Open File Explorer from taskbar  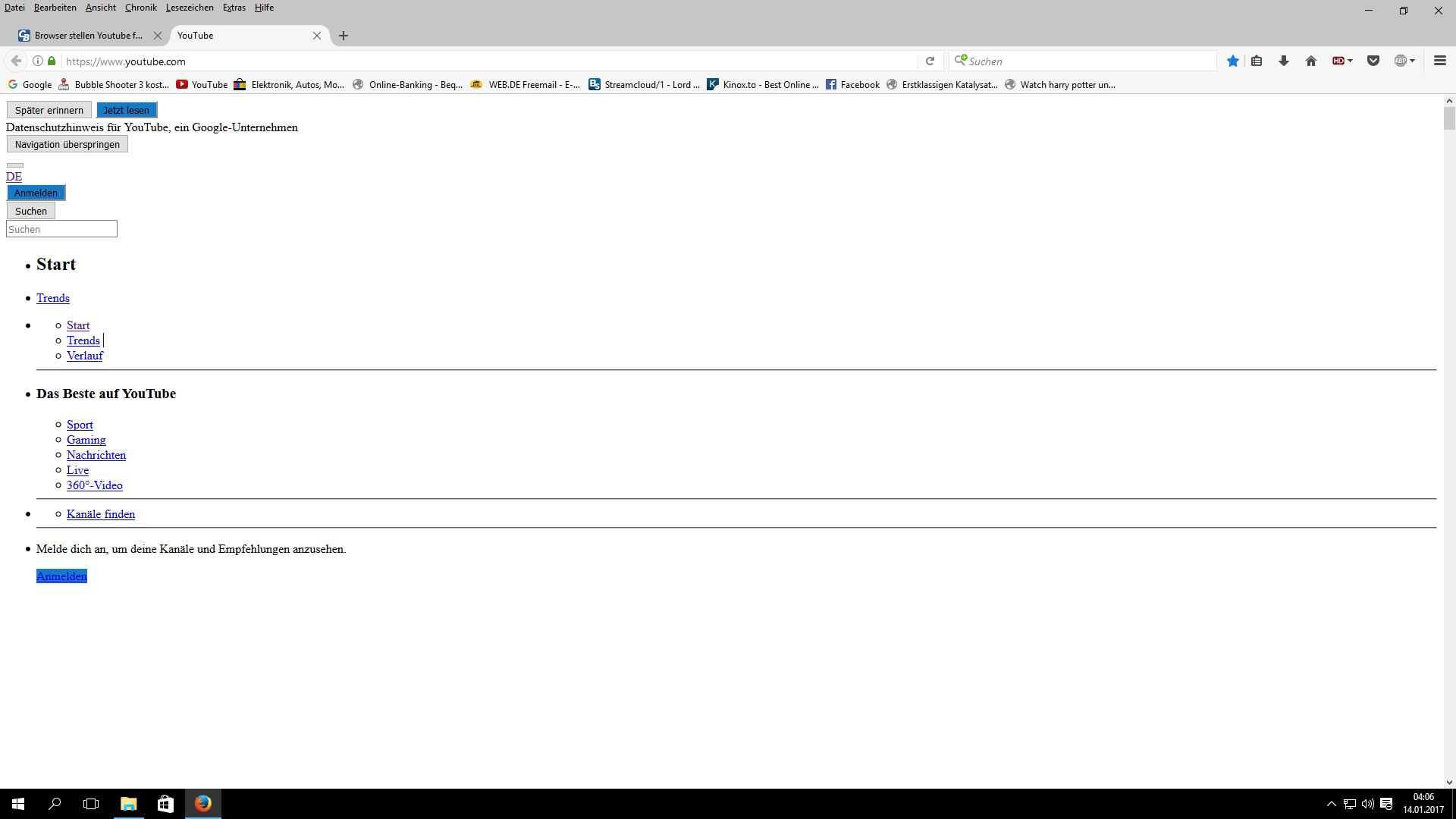[x=128, y=804]
